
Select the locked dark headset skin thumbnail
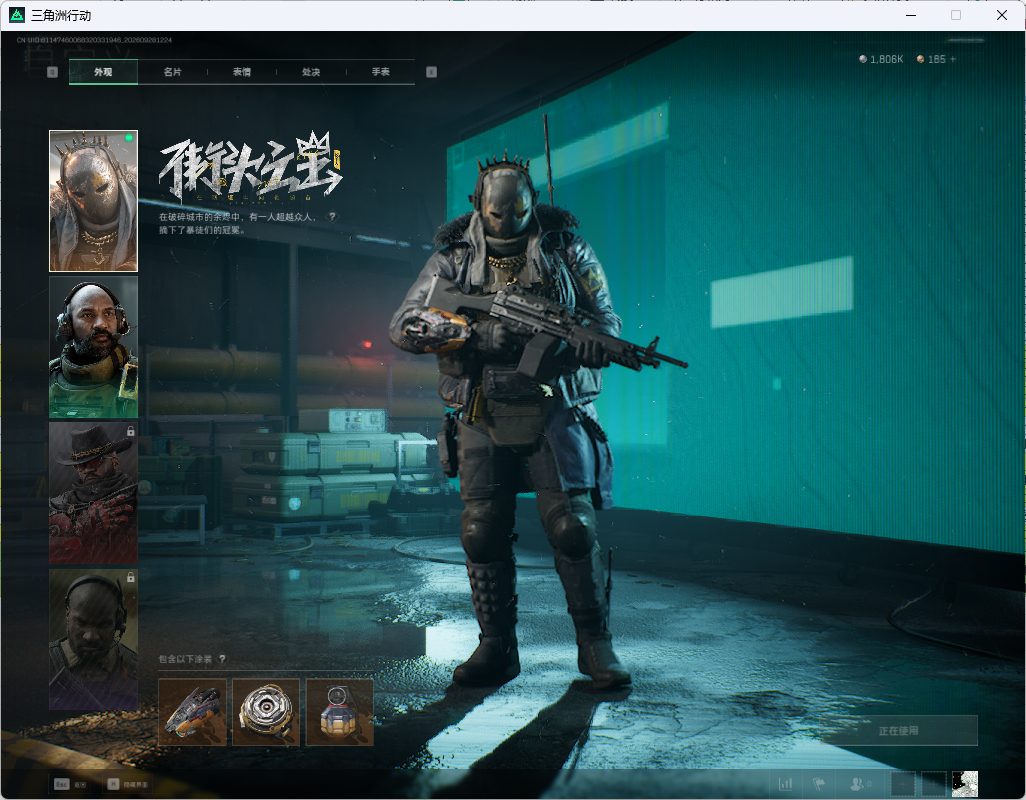[94, 639]
